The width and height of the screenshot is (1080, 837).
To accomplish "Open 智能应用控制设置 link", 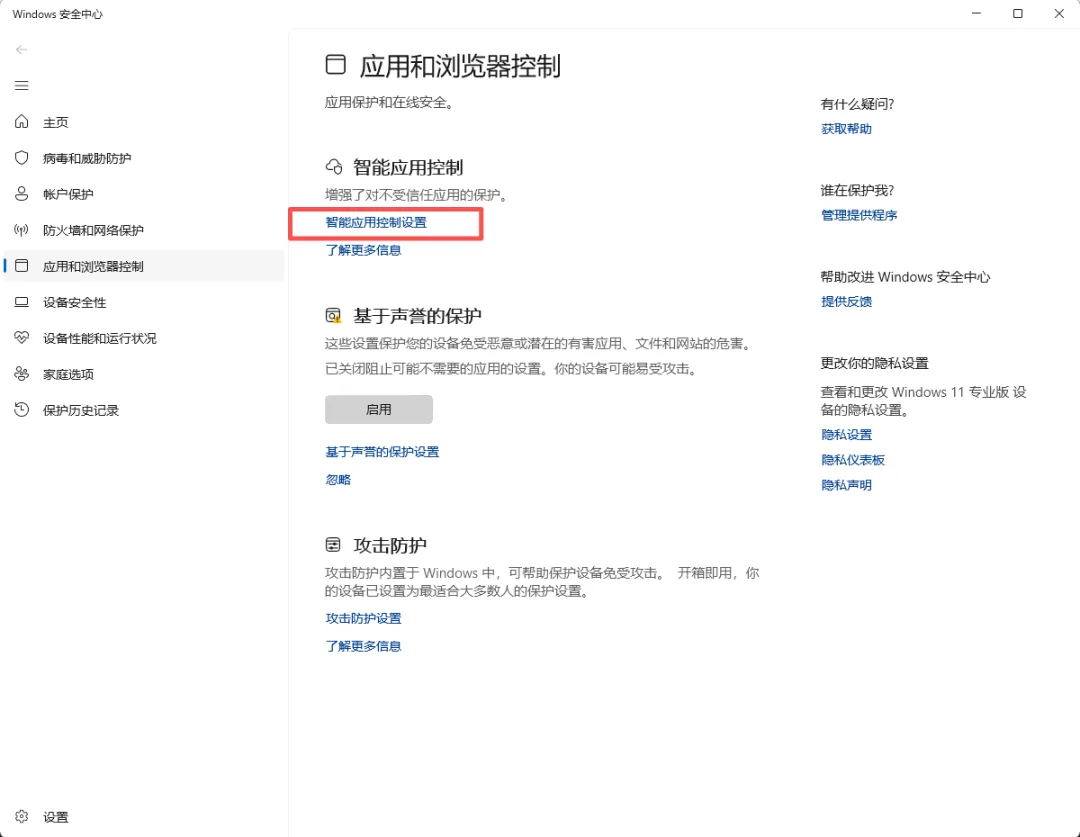I will (376, 223).
